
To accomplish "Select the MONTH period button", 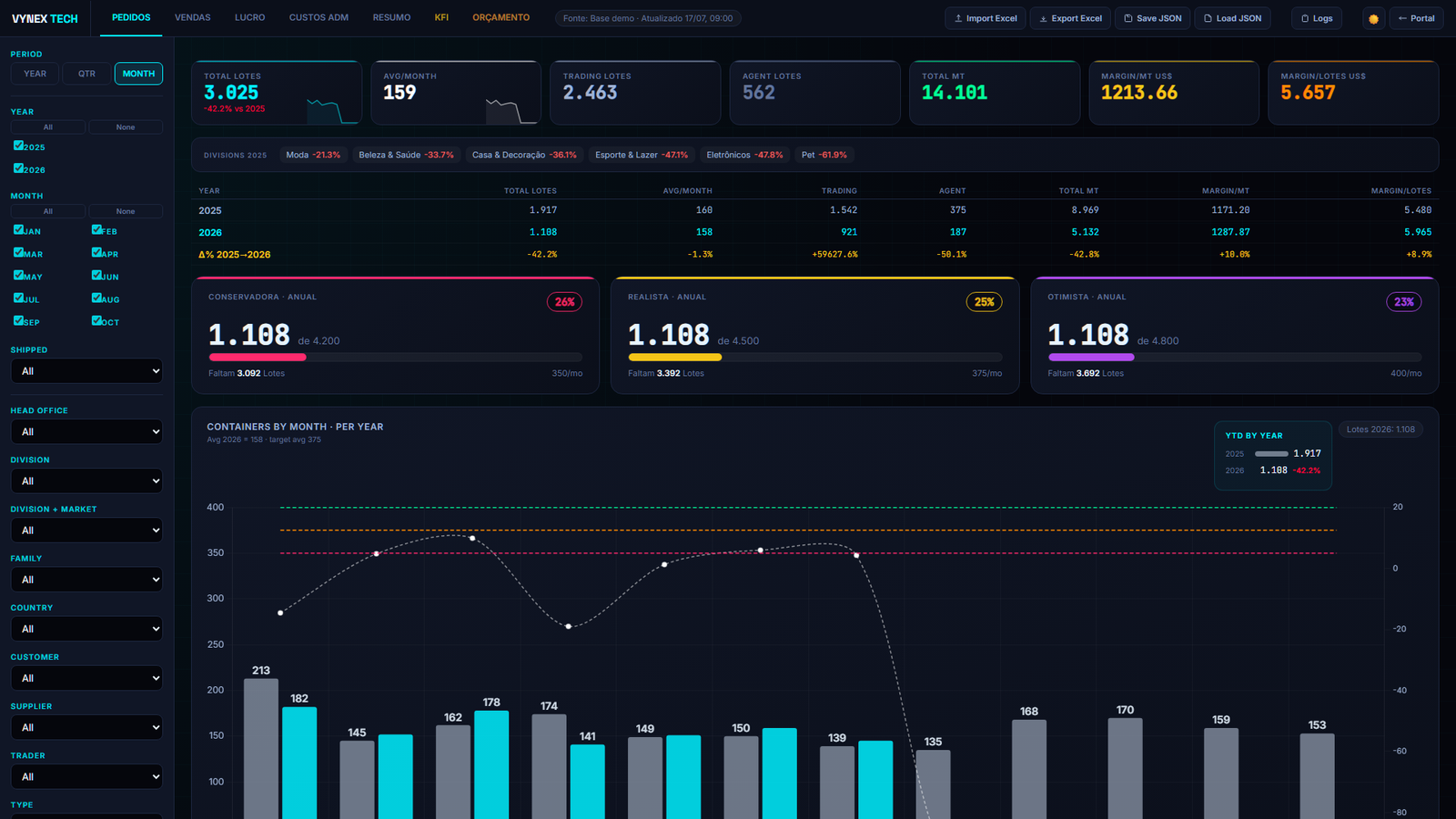I will 138,74.
